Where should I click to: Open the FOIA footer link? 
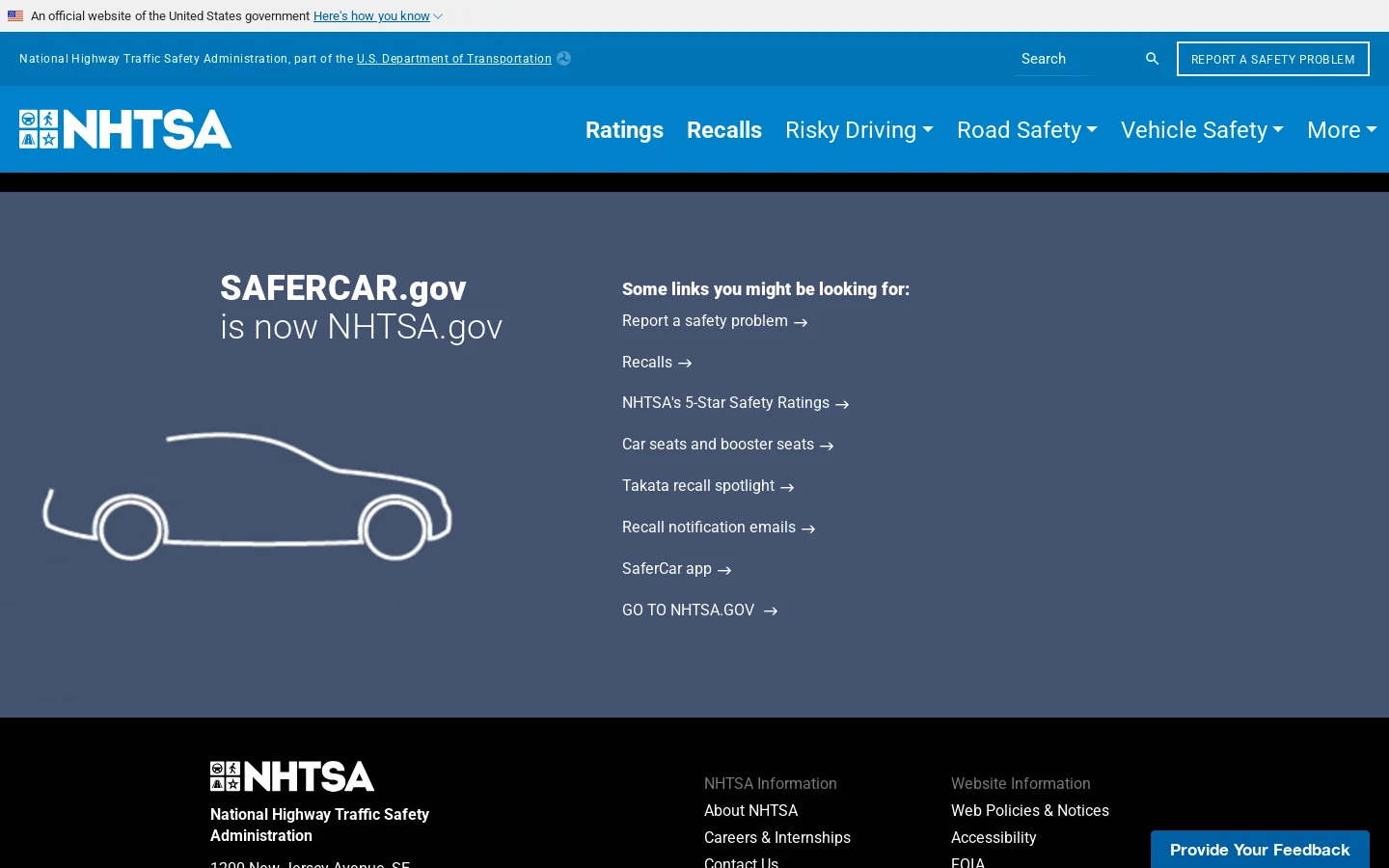tap(967, 862)
